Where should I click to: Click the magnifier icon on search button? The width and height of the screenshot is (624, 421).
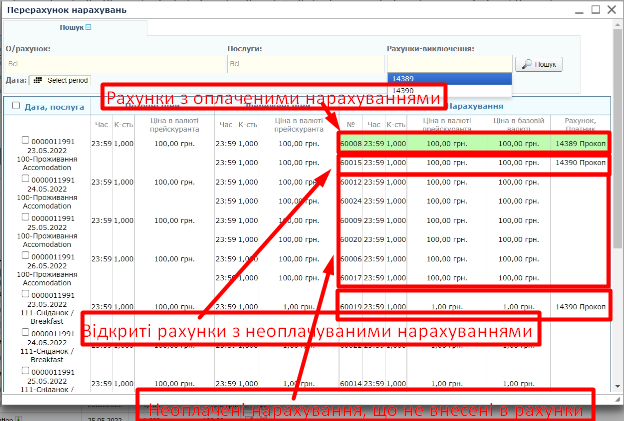[526, 64]
